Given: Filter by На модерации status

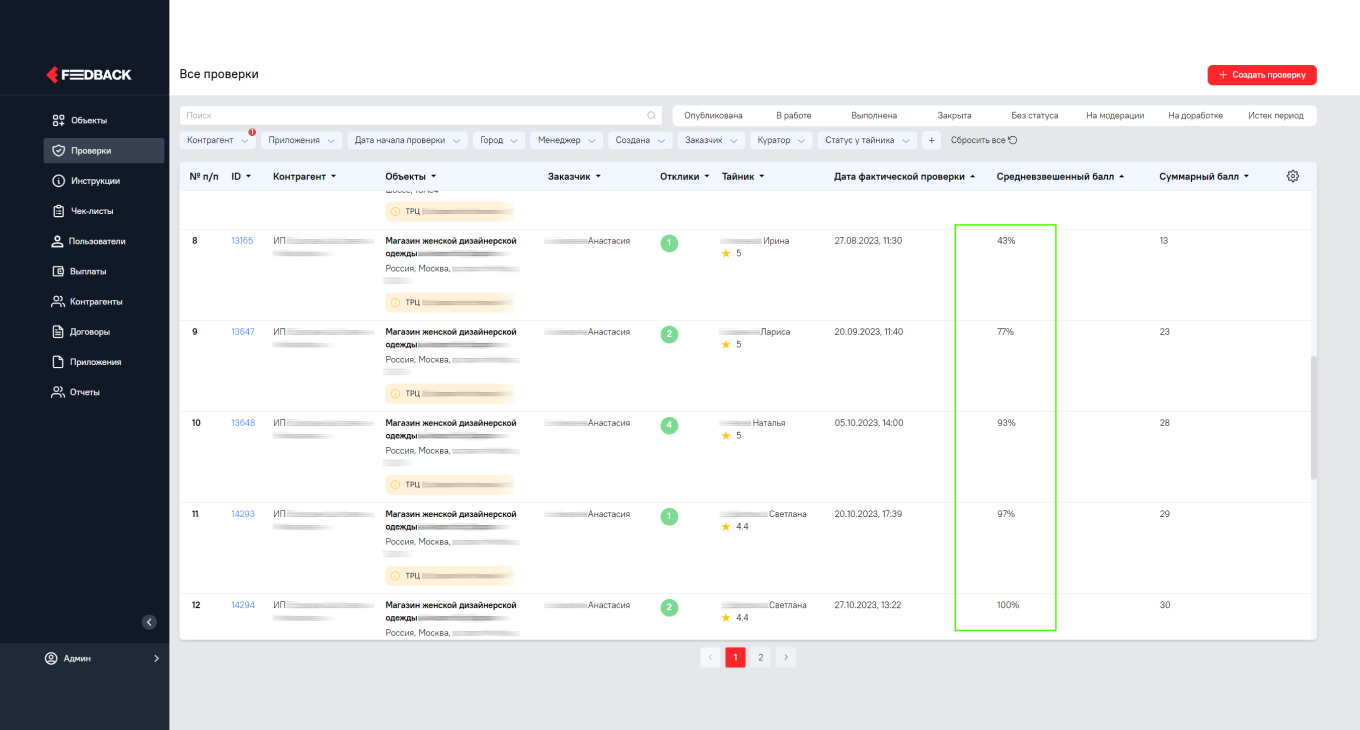Looking at the screenshot, I should point(1115,115).
